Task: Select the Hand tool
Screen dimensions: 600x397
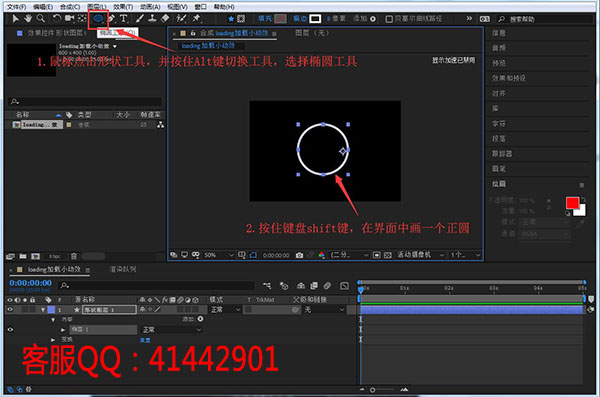Action: pyautogui.click(x=28, y=18)
